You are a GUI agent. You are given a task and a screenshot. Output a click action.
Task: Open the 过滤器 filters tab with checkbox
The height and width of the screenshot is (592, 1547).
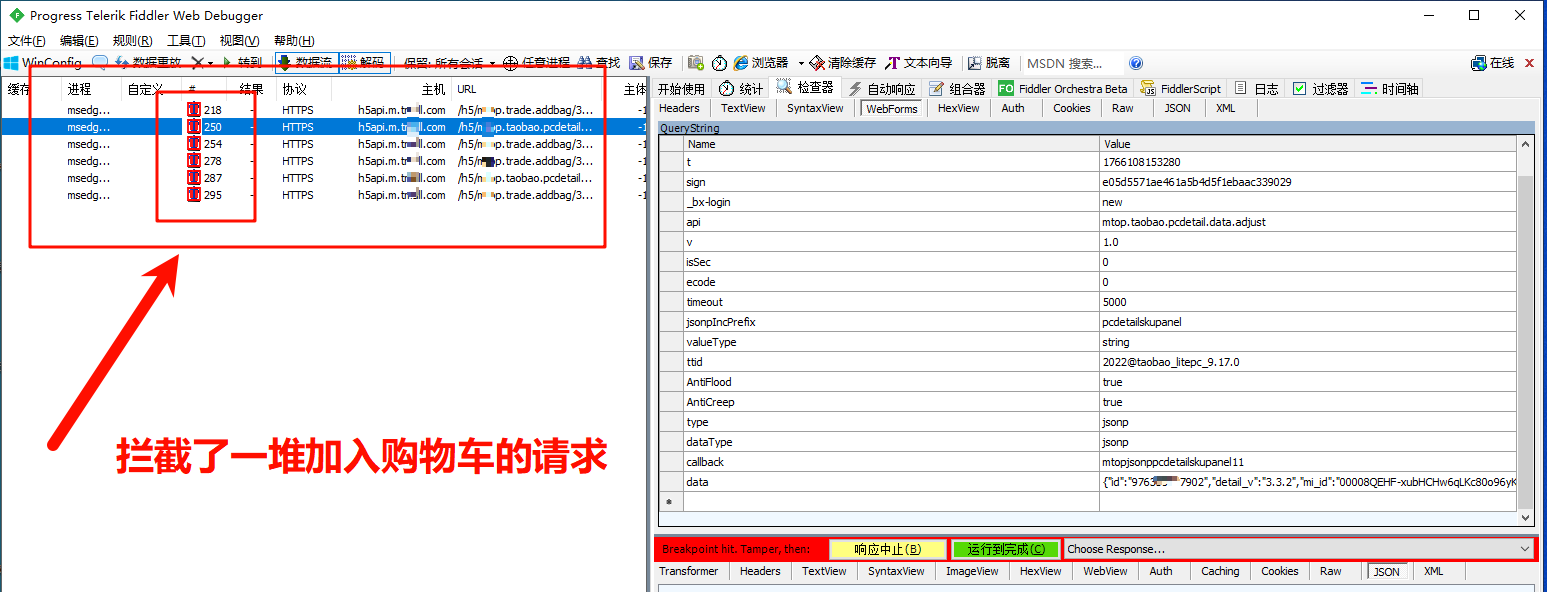click(1320, 89)
